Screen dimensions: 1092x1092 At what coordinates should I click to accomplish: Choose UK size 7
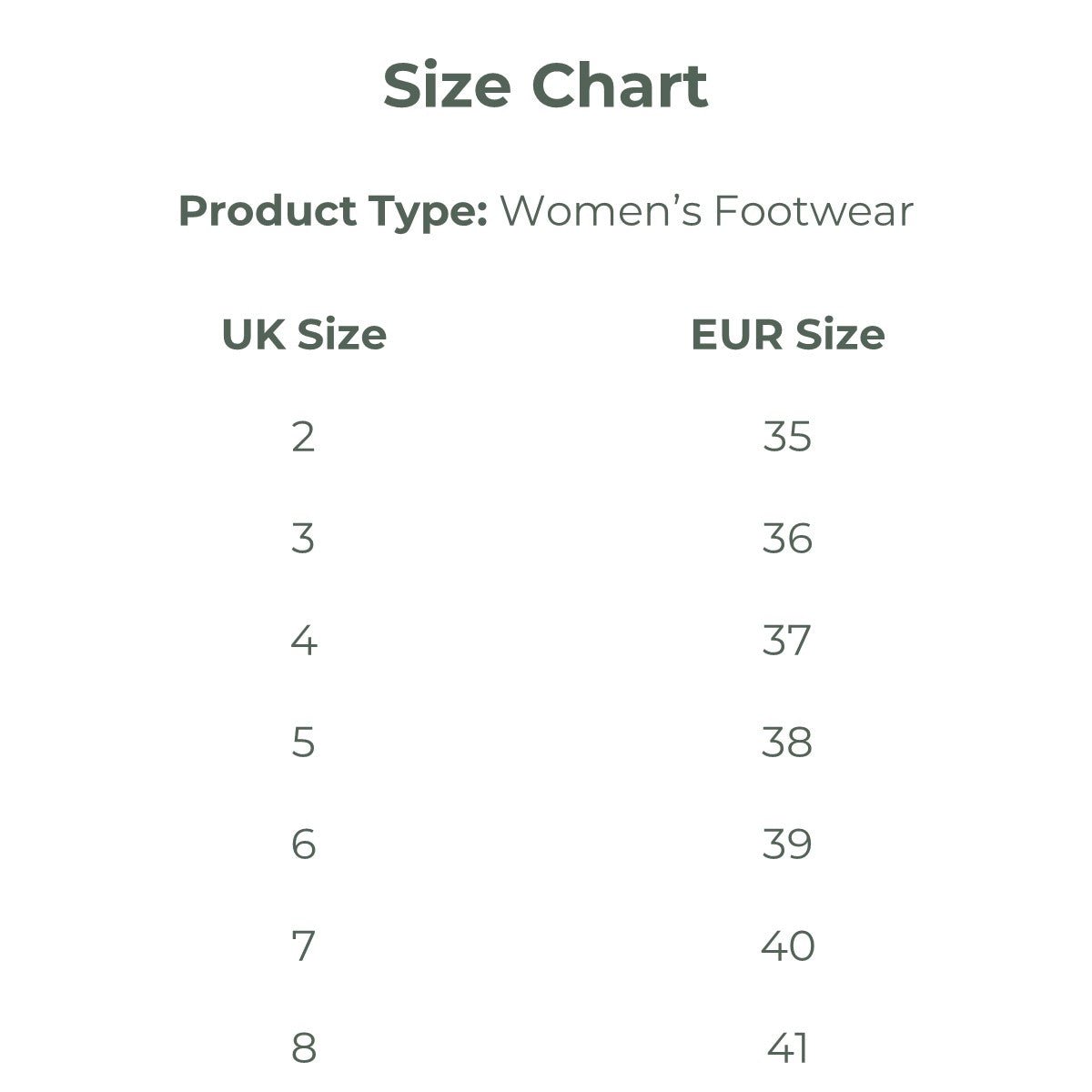click(303, 946)
